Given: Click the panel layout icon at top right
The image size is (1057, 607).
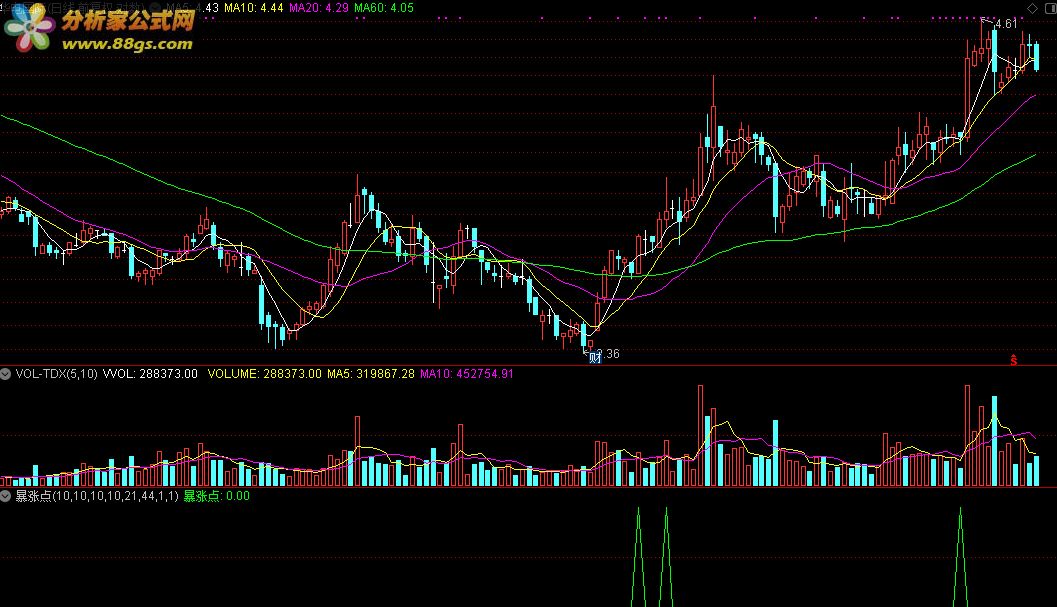Looking at the screenshot, I should click(1050, 8).
